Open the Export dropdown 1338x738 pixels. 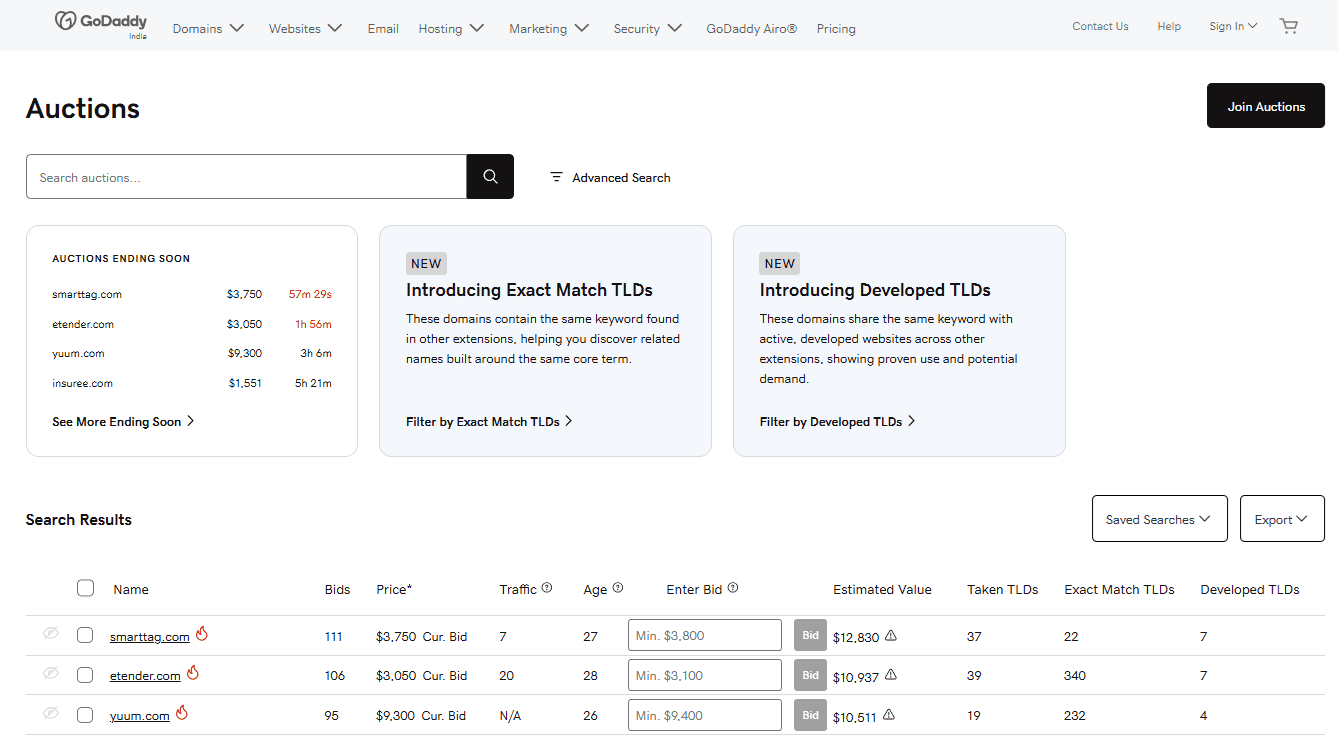[1281, 519]
